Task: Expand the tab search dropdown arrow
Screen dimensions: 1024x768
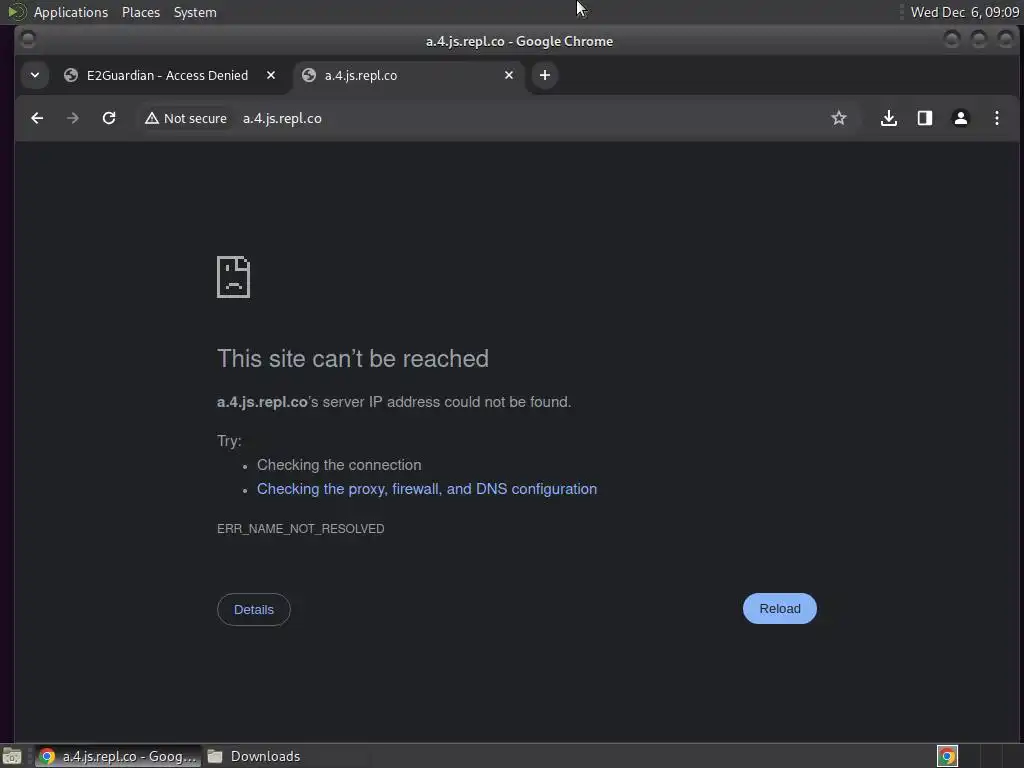Action: 35,75
